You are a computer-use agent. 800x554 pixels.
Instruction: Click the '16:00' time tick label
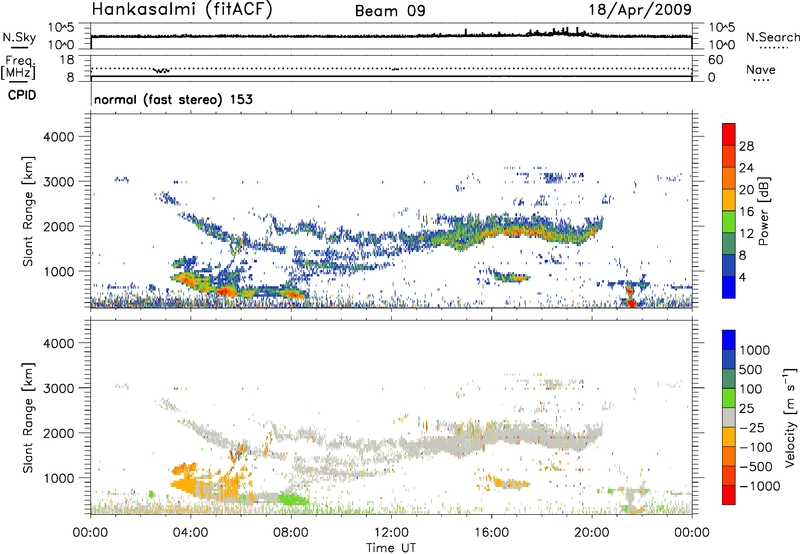point(491,533)
